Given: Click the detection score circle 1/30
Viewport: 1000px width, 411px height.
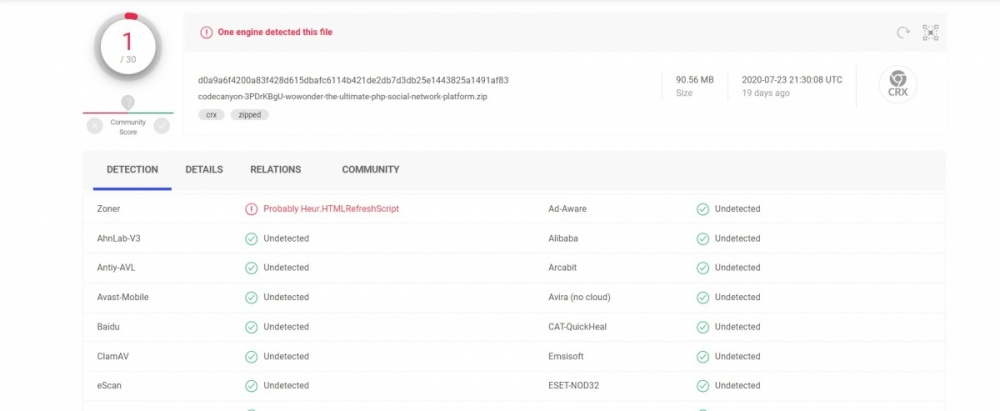Looking at the screenshot, I should tap(128, 47).
